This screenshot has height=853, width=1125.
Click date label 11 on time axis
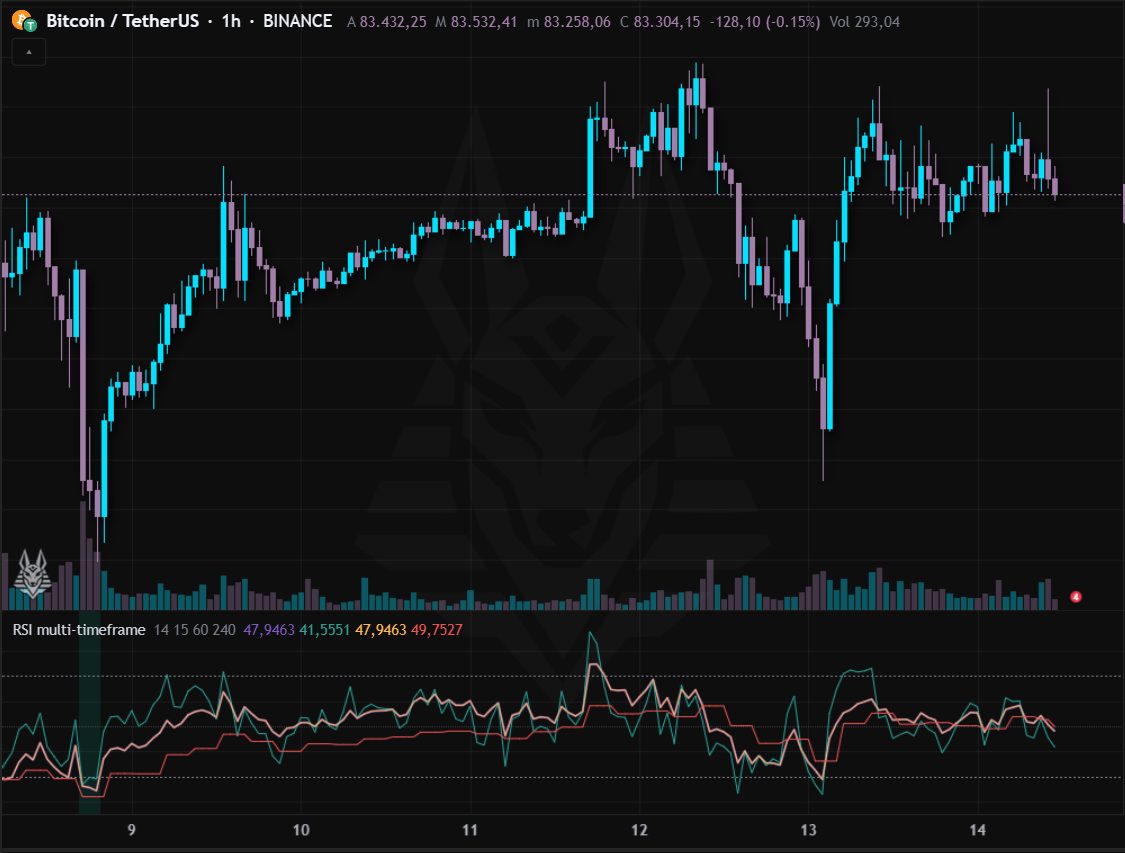click(x=469, y=830)
